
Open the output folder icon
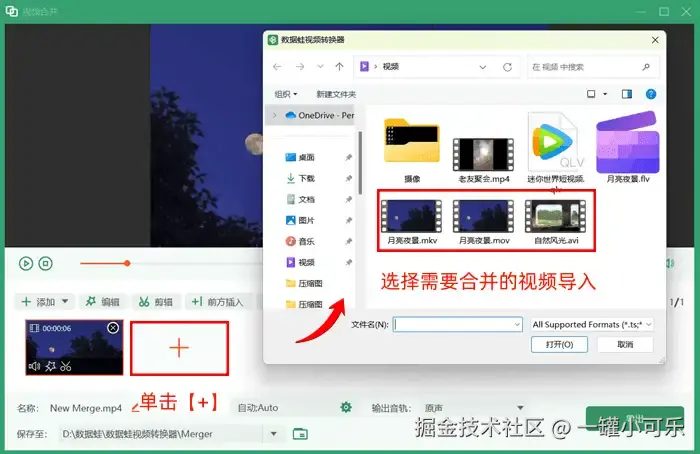[x=300, y=433]
